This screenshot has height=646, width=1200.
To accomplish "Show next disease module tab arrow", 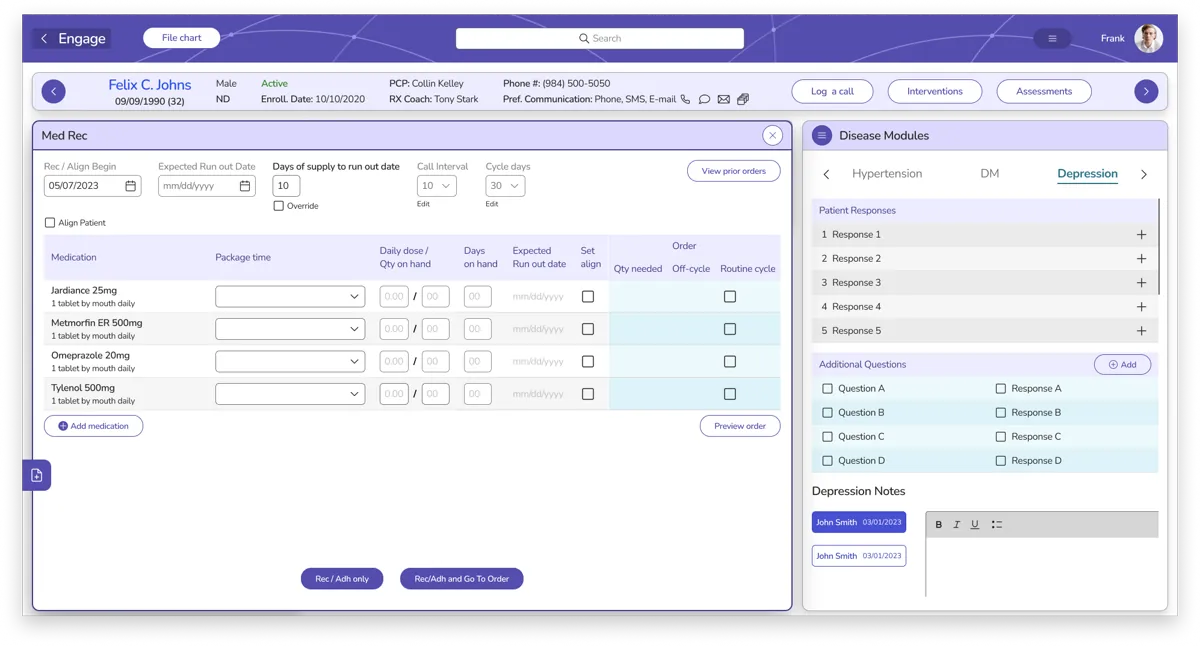I will click(x=1144, y=174).
